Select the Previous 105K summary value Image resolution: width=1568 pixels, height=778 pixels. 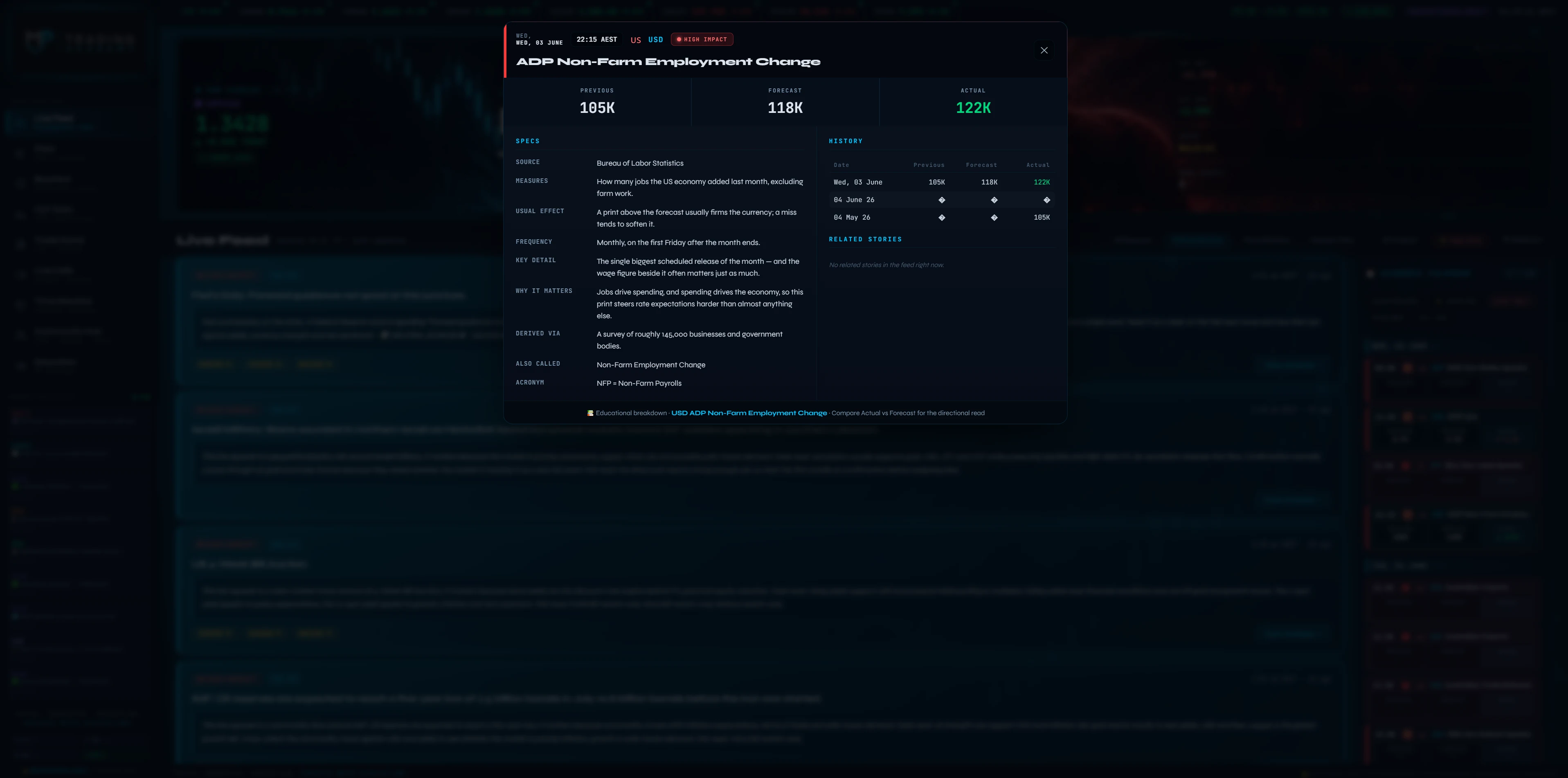[596, 108]
